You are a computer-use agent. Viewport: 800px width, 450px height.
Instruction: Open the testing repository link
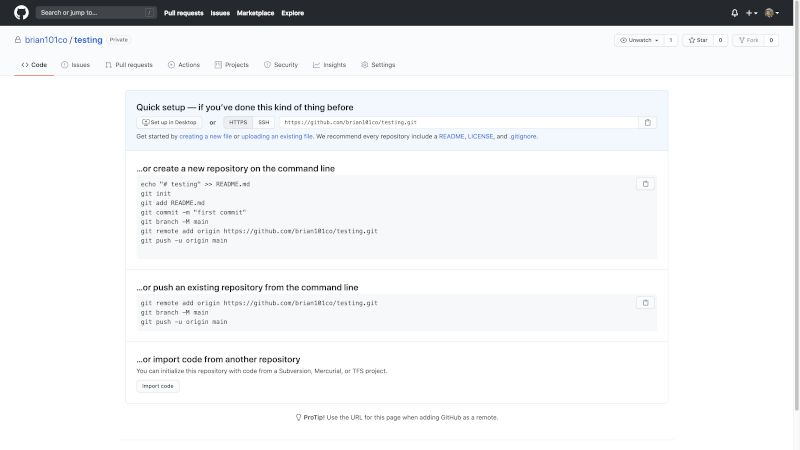[88, 40]
